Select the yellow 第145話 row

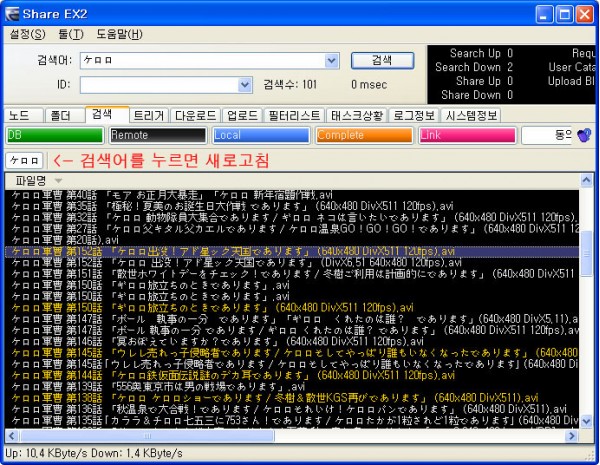tap(292, 353)
